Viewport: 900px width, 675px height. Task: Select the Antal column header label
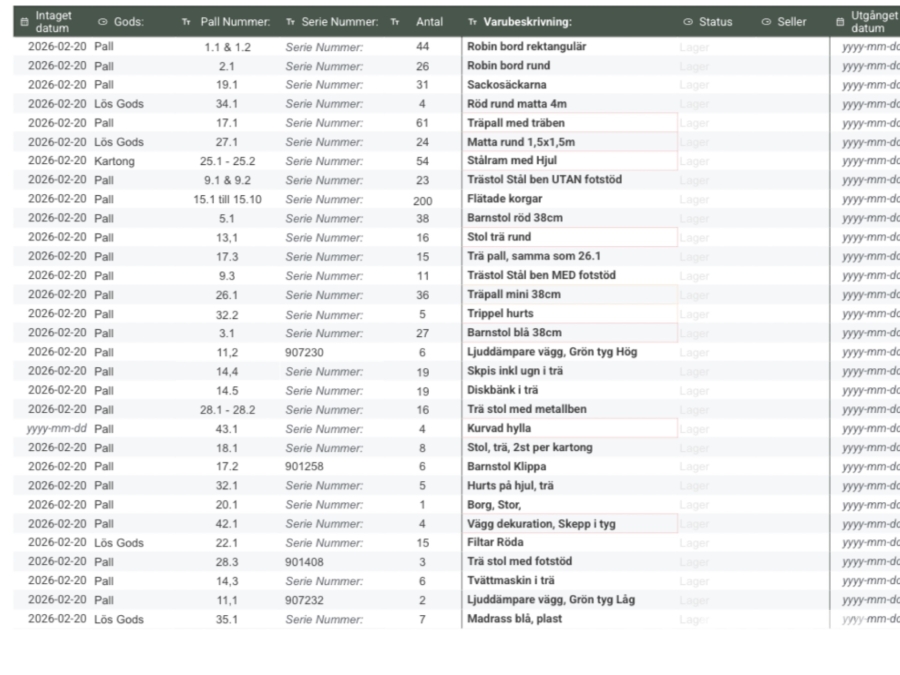tap(429, 21)
